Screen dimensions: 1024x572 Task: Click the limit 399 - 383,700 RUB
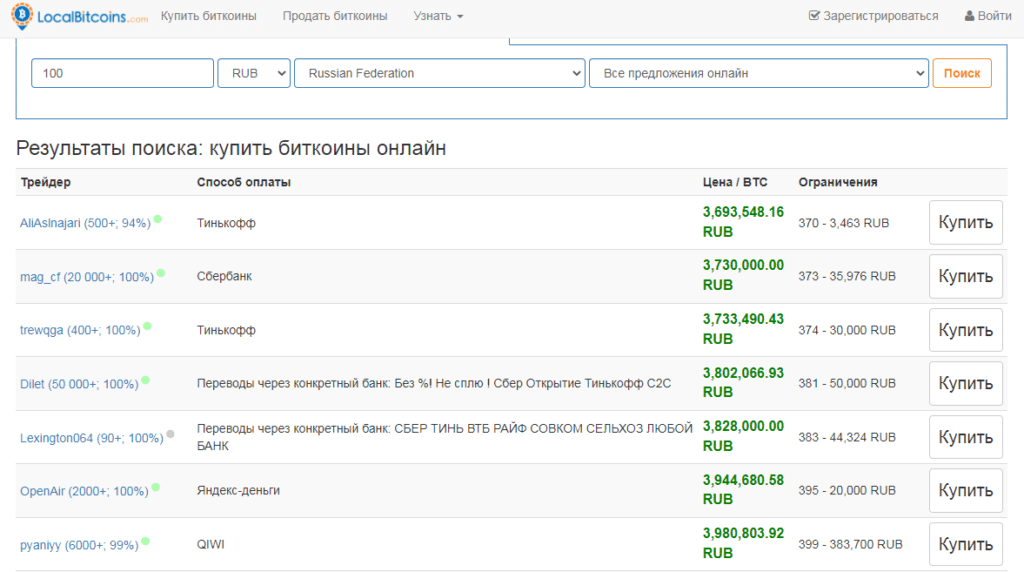click(x=850, y=545)
